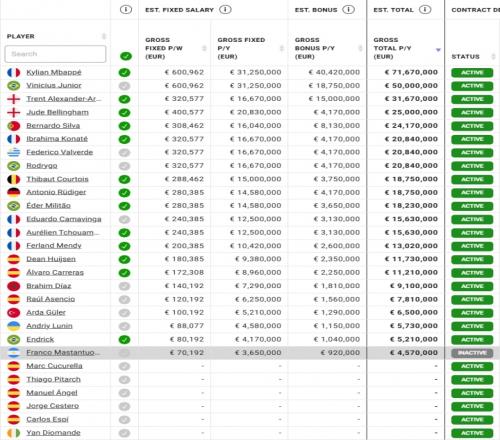Toggle the green verified filter checkmark in header
The width and height of the screenshot is (500, 440).
(x=126, y=56)
